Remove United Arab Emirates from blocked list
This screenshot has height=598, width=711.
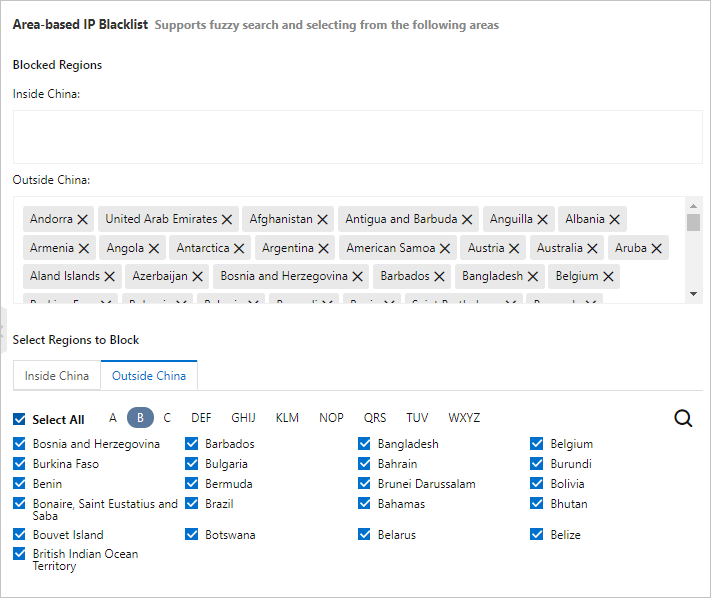227,219
